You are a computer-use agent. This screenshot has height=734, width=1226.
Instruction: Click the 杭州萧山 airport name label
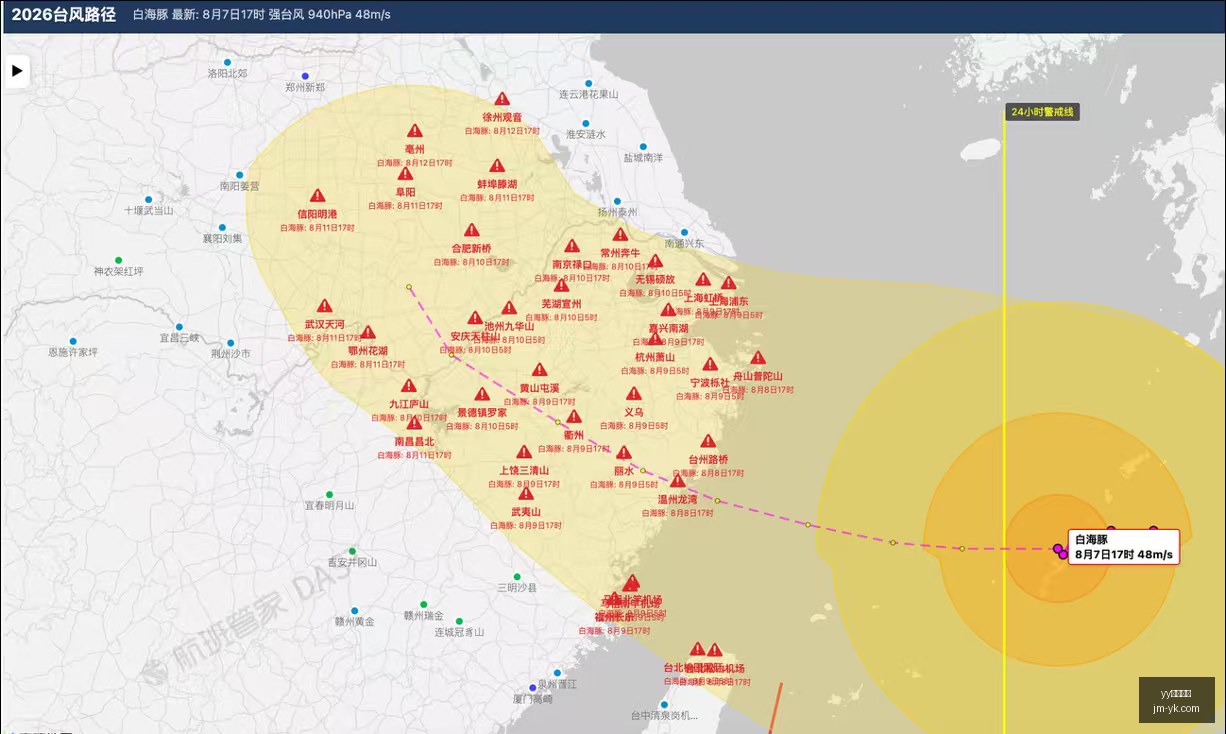click(x=655, y=357)
